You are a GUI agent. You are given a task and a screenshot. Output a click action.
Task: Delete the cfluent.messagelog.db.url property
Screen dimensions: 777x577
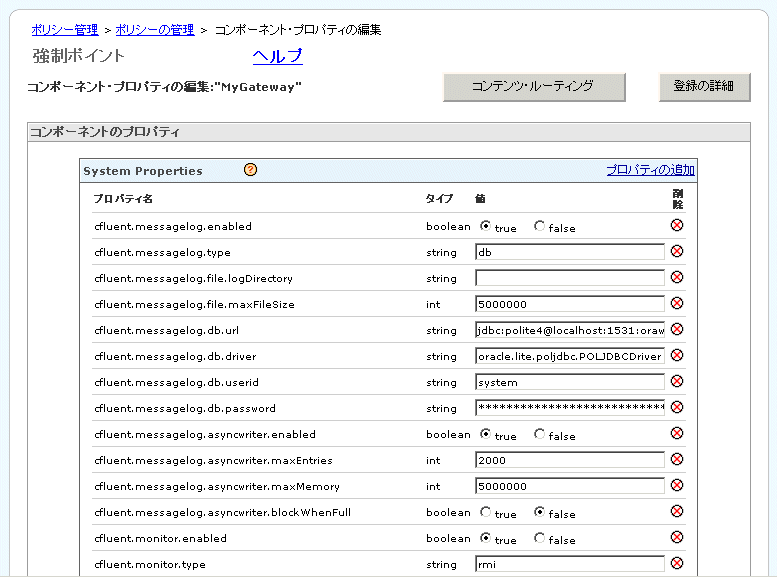pos(677,329)
